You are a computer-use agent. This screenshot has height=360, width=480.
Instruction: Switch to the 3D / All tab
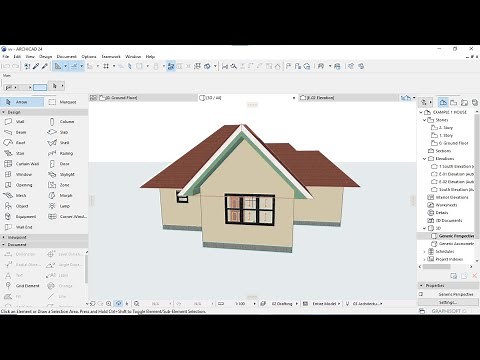click(247, 98)
